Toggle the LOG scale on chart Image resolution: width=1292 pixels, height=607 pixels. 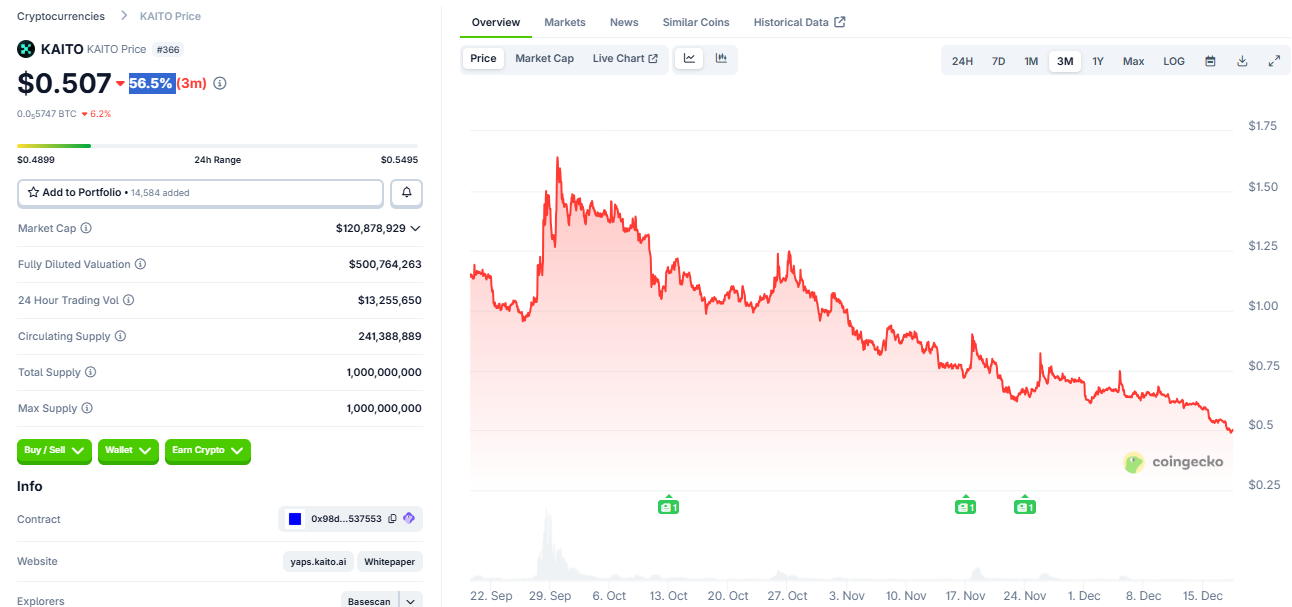point(1174,61)
